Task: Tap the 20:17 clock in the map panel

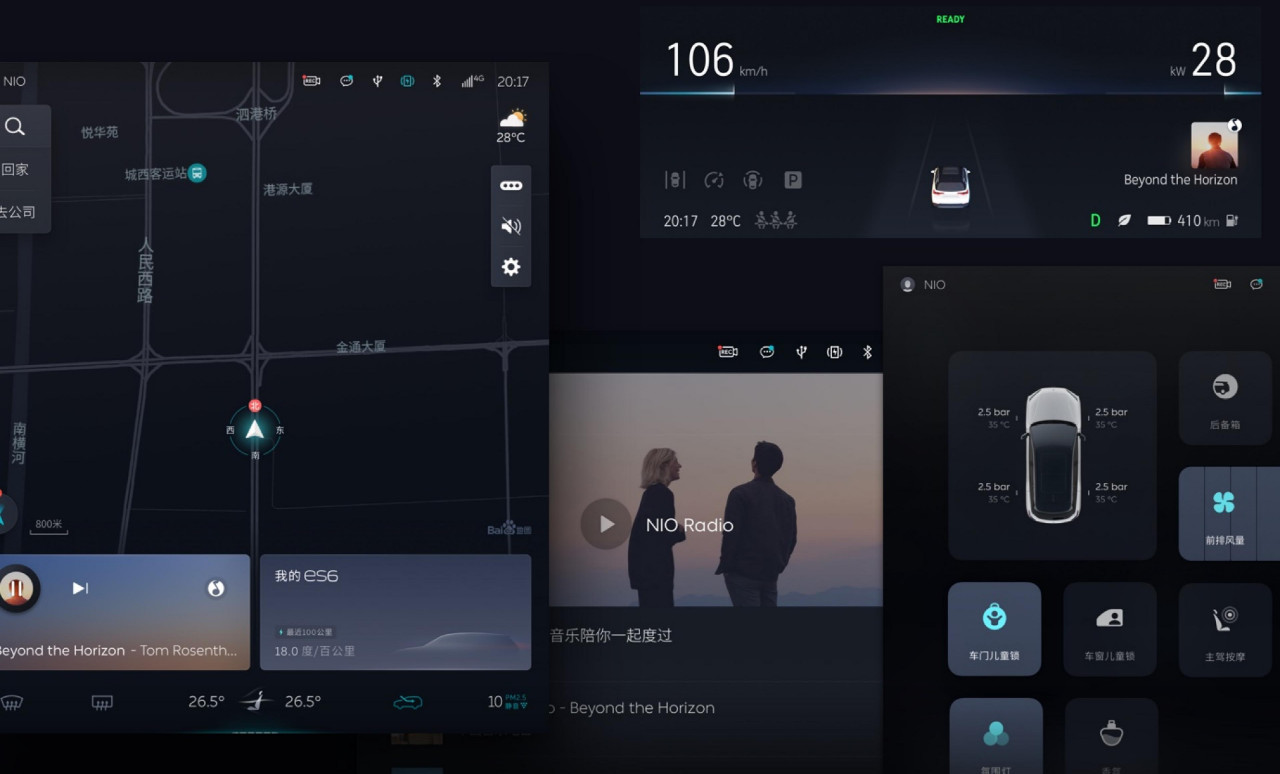Action: [x=513, y=81]
